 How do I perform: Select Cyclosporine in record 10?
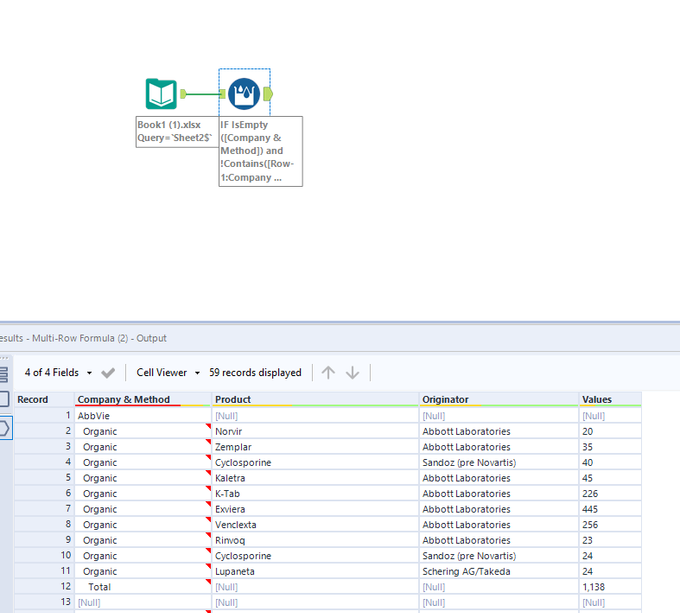coord(315,556)
